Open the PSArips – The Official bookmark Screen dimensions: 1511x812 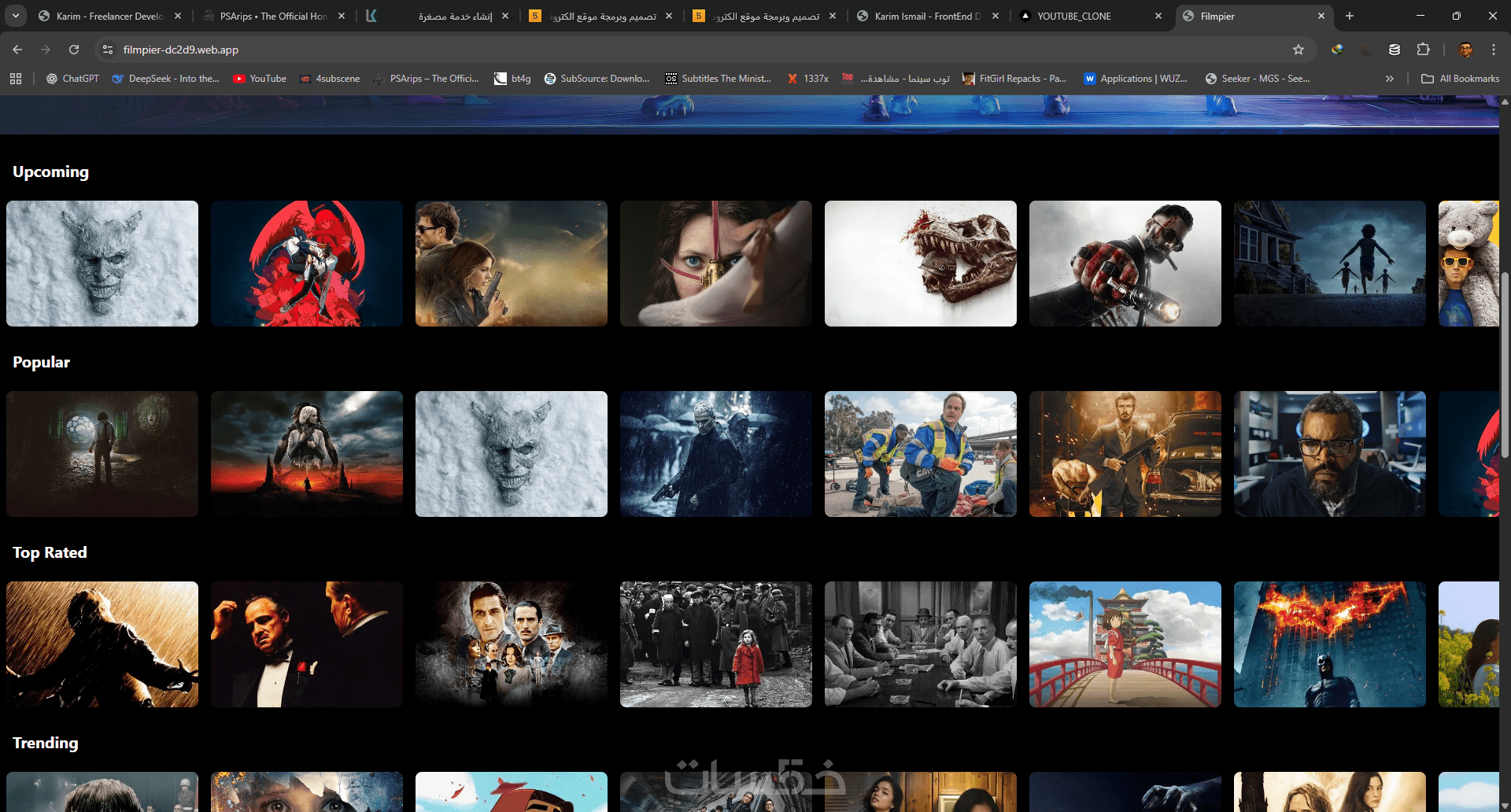click(427, 79)
